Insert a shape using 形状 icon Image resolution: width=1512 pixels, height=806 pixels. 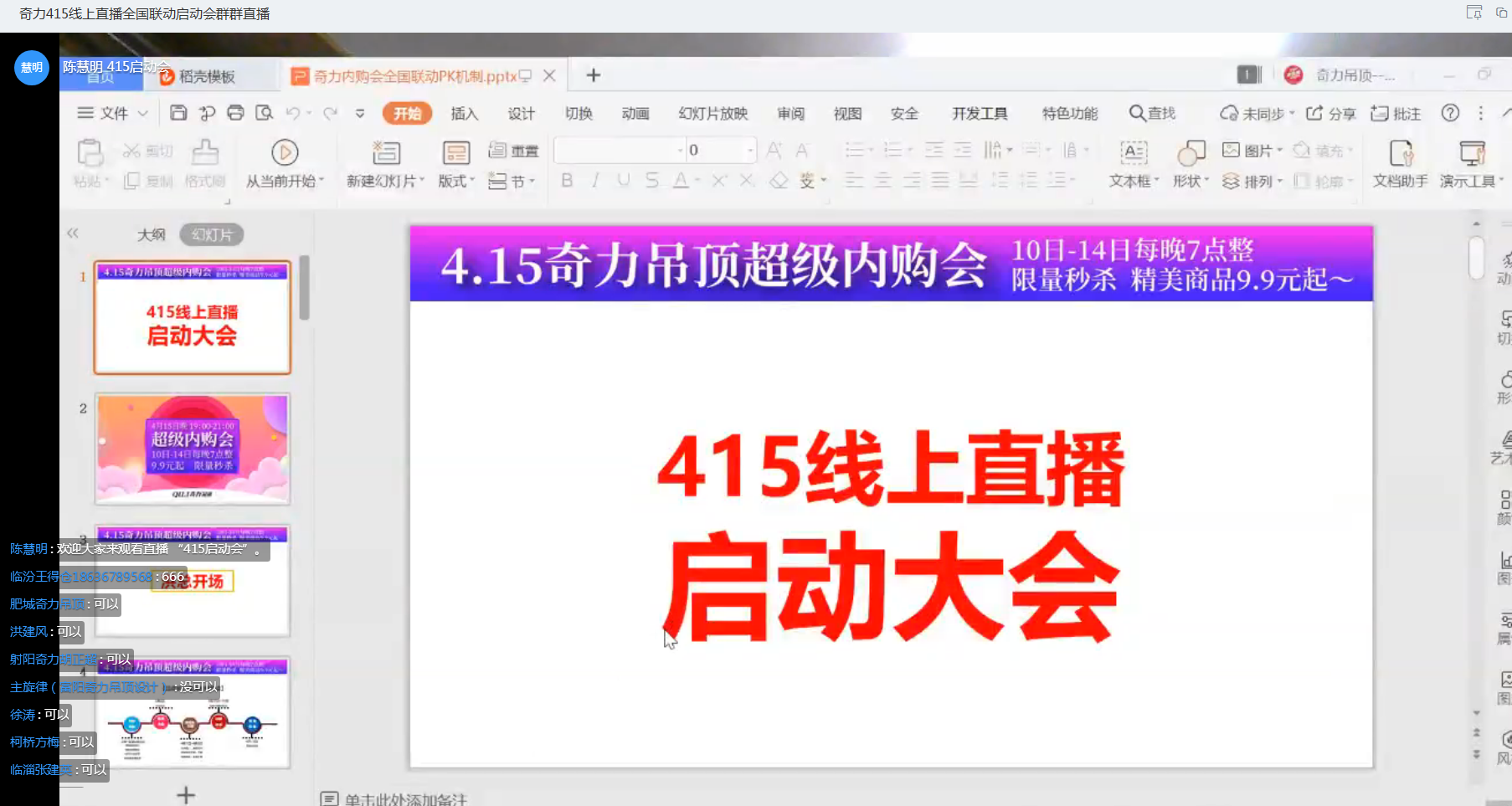click(x=1190, y=163)
